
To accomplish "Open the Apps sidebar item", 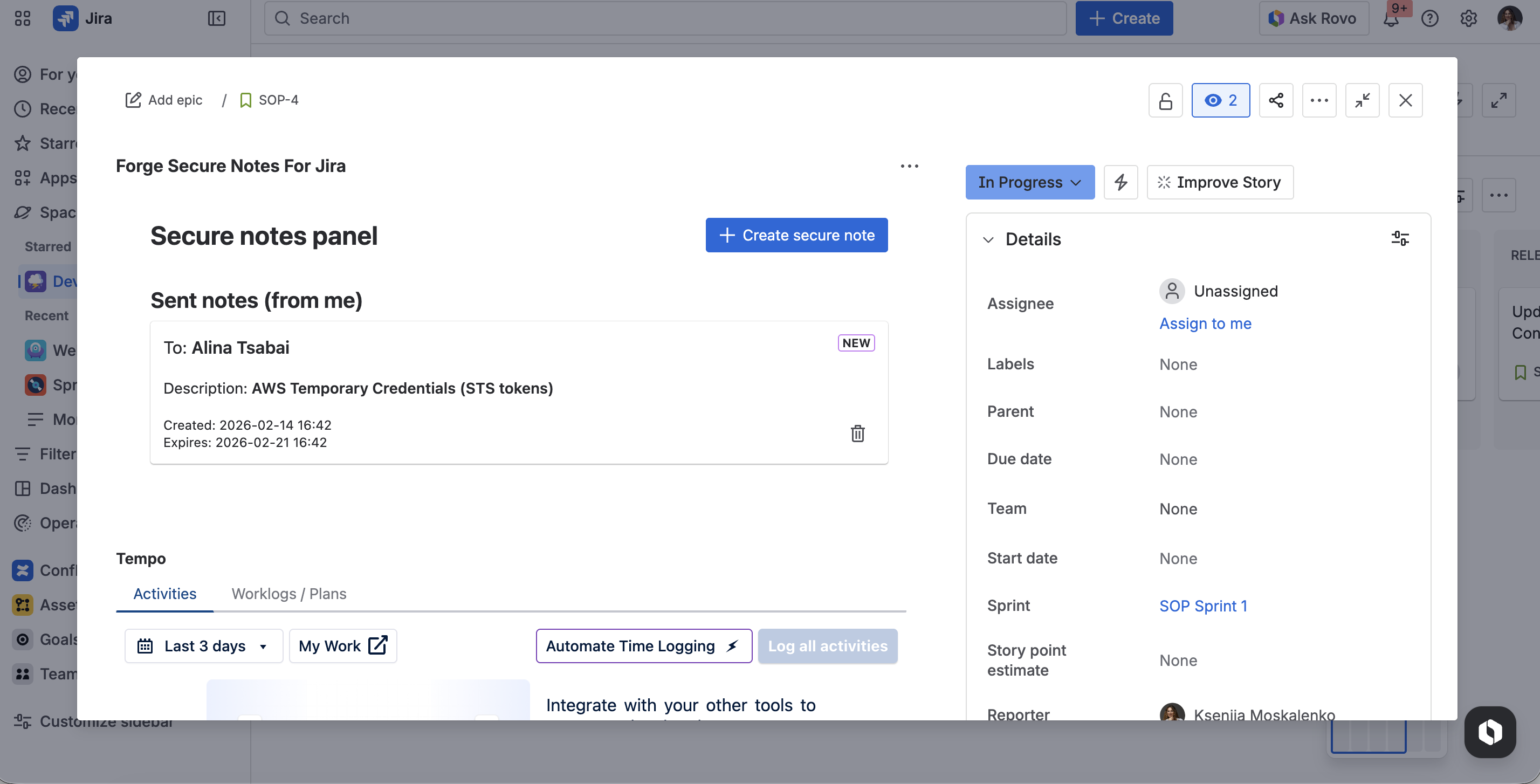I will [x=45, y=178].
